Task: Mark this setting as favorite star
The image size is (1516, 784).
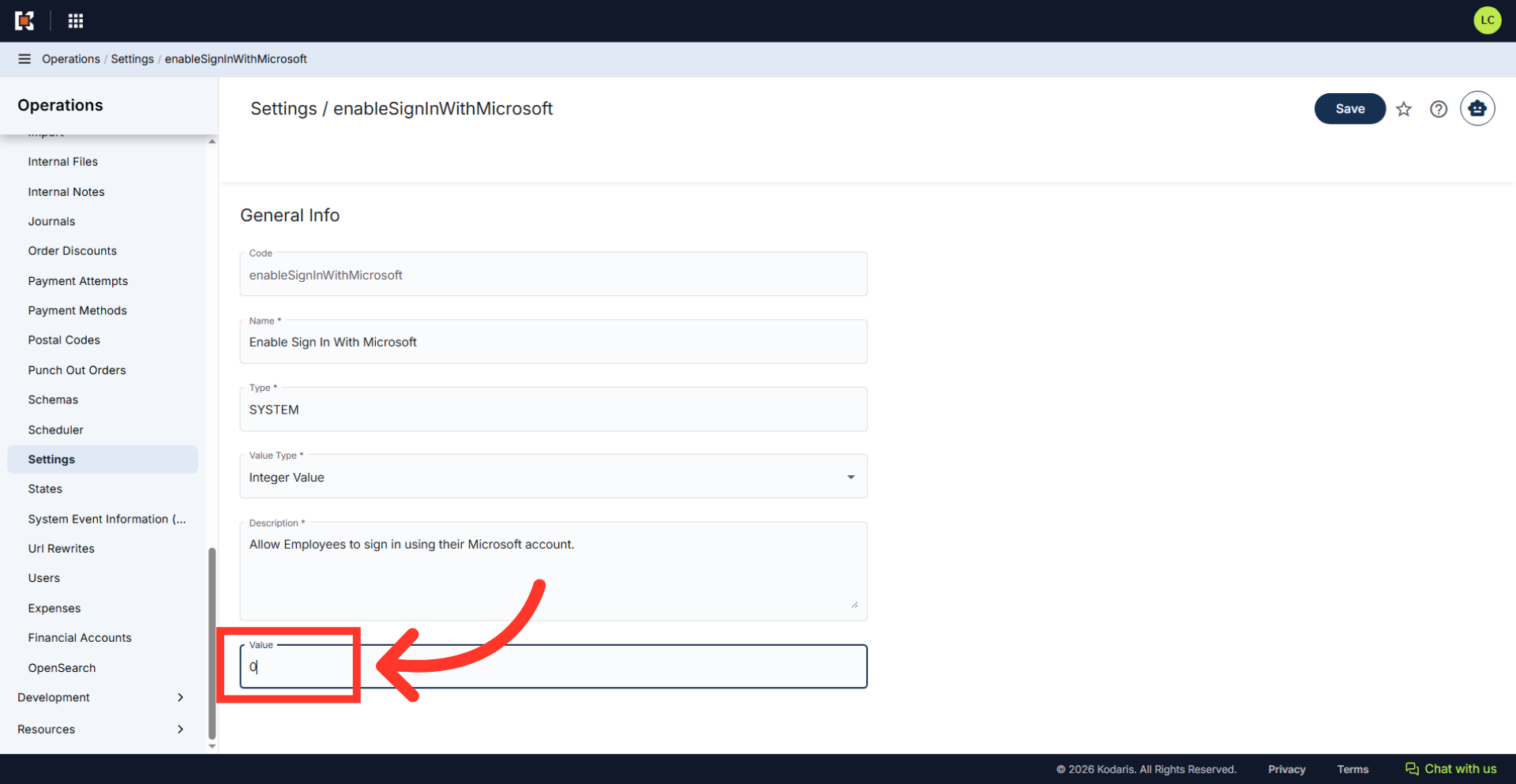Action: (x=1403, y=109)
